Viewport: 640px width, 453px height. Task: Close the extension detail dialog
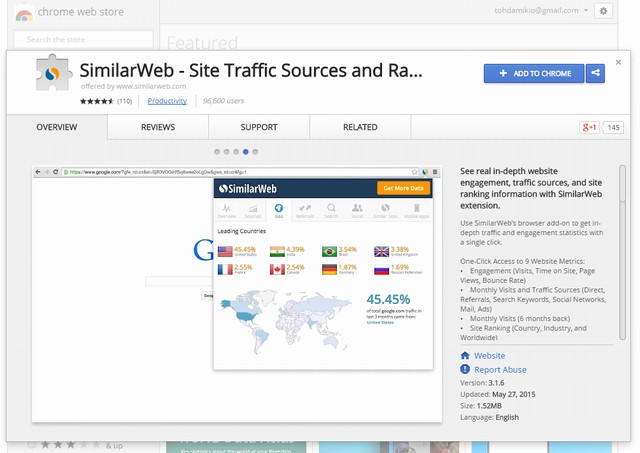tap(618, 62)
